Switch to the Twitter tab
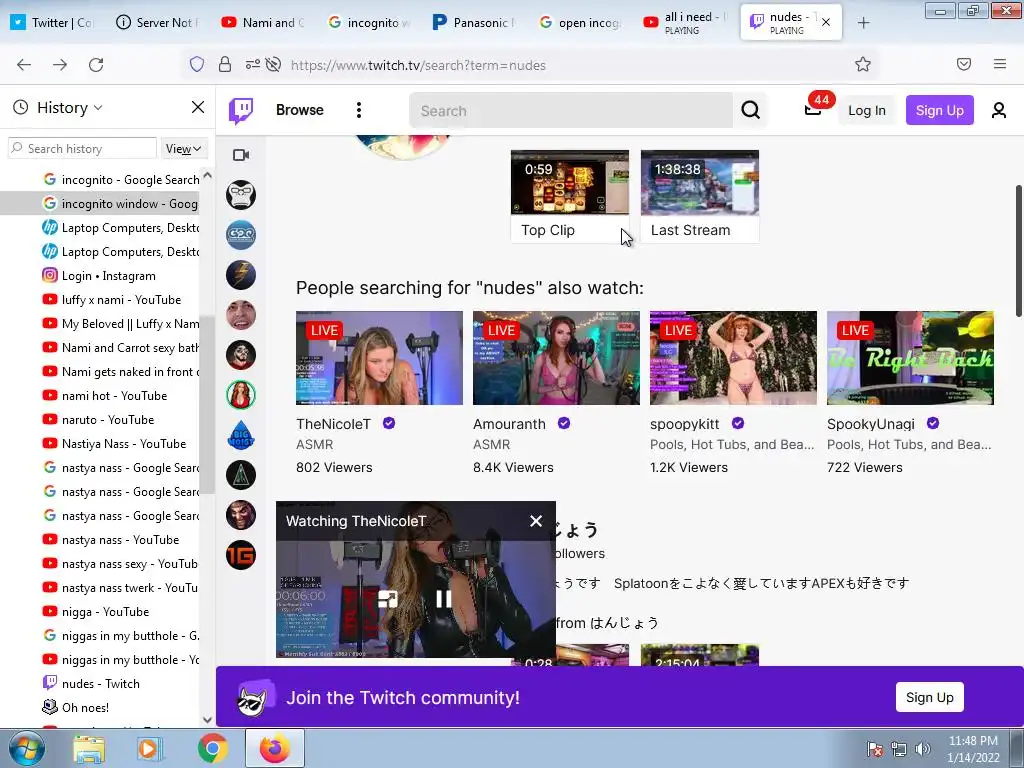 52,23
